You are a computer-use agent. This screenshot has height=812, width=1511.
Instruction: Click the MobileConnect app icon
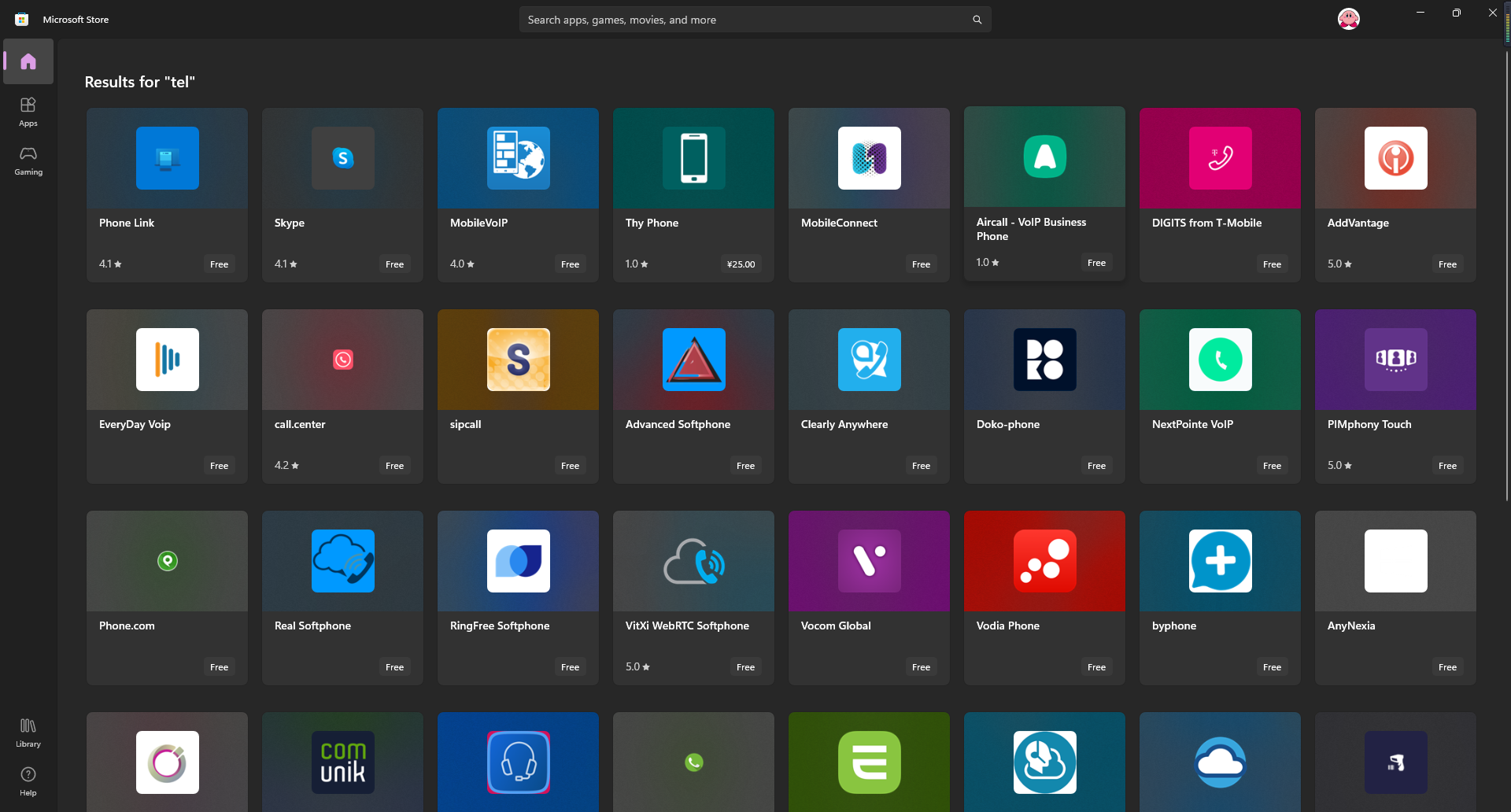click(x=870, y=158)
